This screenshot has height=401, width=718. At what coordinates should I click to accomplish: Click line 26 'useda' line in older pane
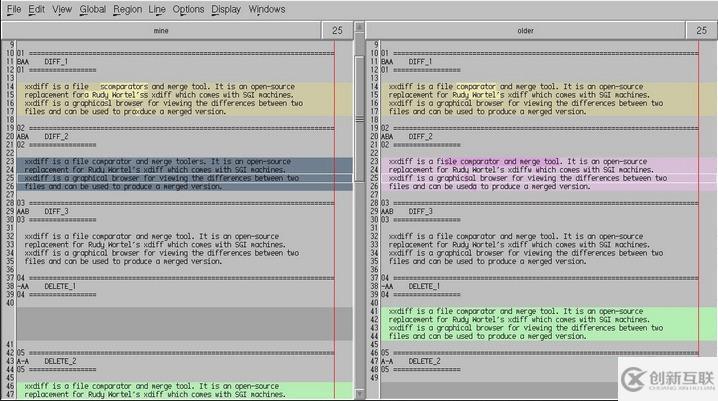tap(549, 186)
